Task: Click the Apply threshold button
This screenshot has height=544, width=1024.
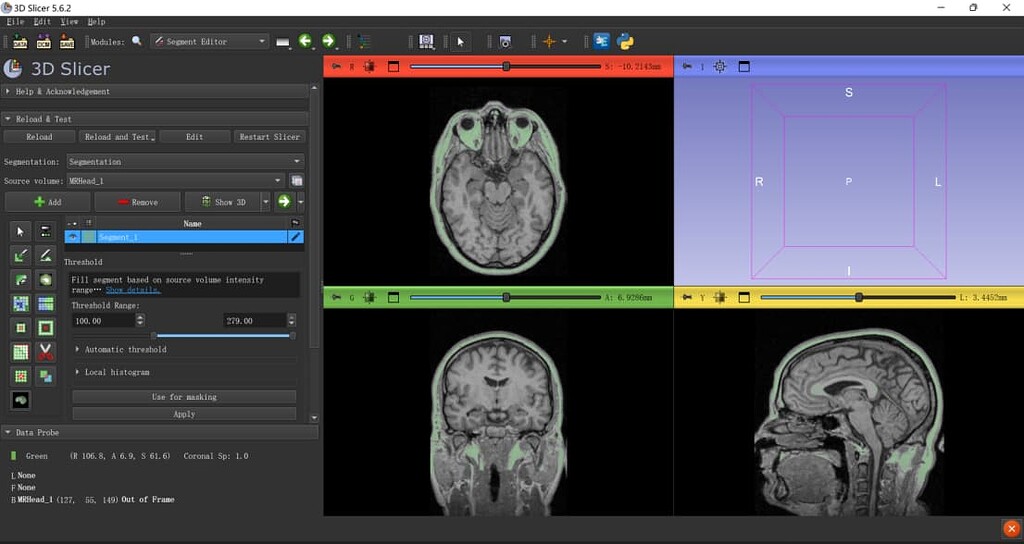Action: tap(184, 413)
